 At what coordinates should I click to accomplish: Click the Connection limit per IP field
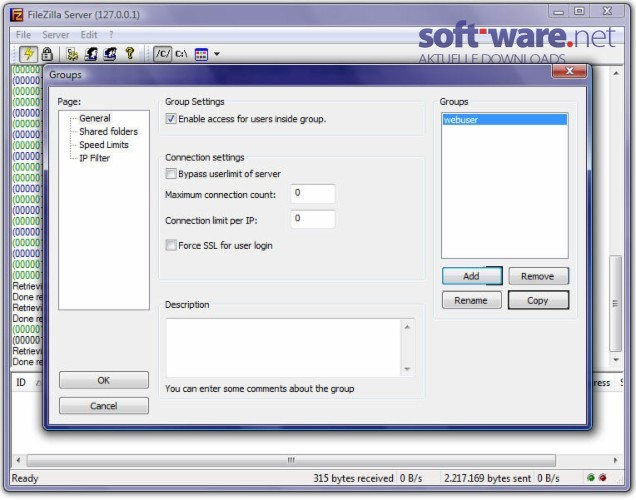point(313,219)
